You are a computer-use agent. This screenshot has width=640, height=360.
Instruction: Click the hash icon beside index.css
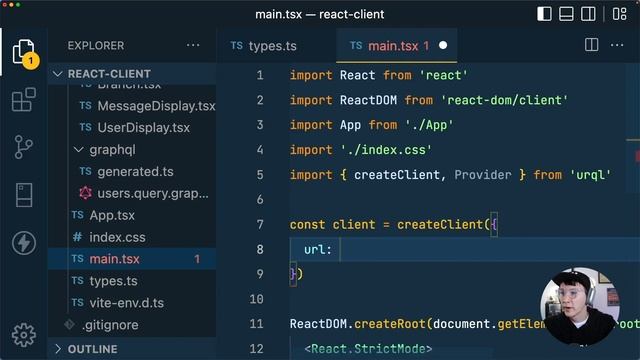pos(77,237)
